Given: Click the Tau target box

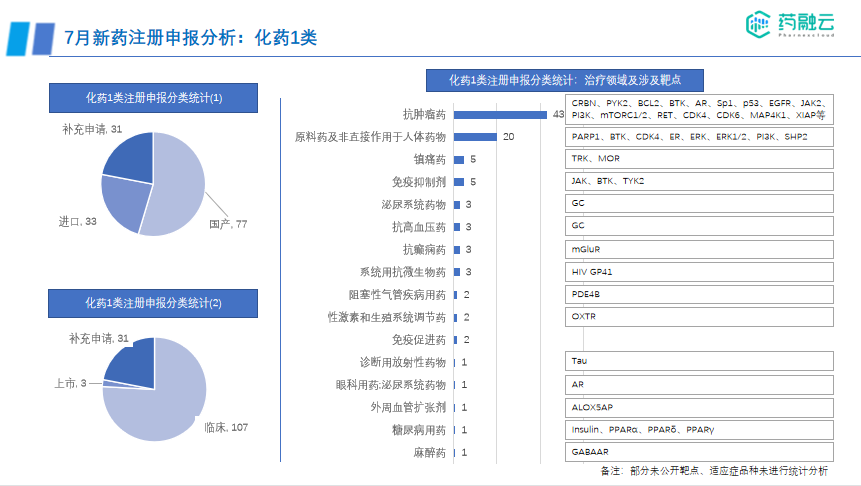Looking at the screenshot, I should [x=699, y=361].
